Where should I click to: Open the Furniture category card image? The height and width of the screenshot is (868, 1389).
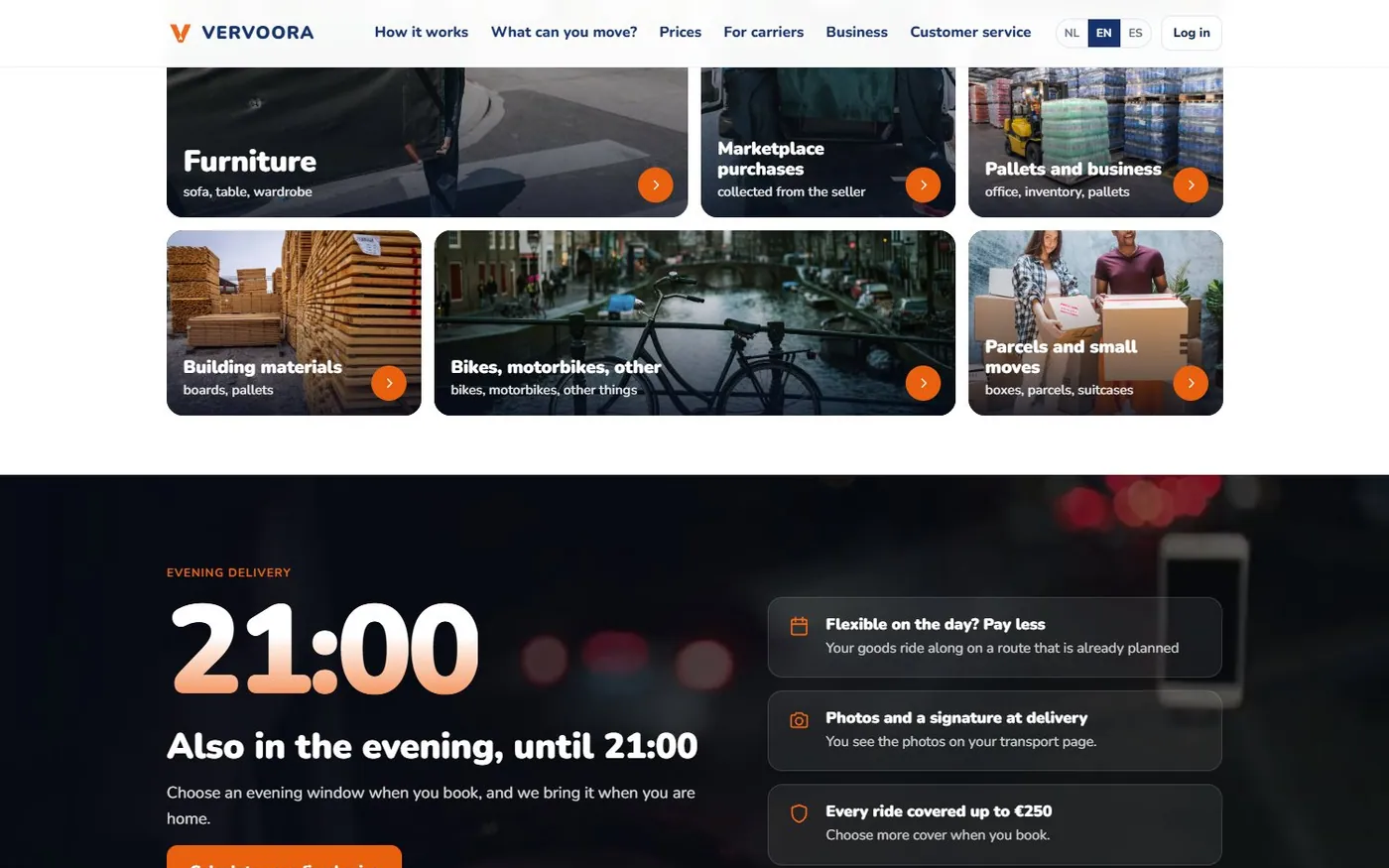tap(427, 142)
